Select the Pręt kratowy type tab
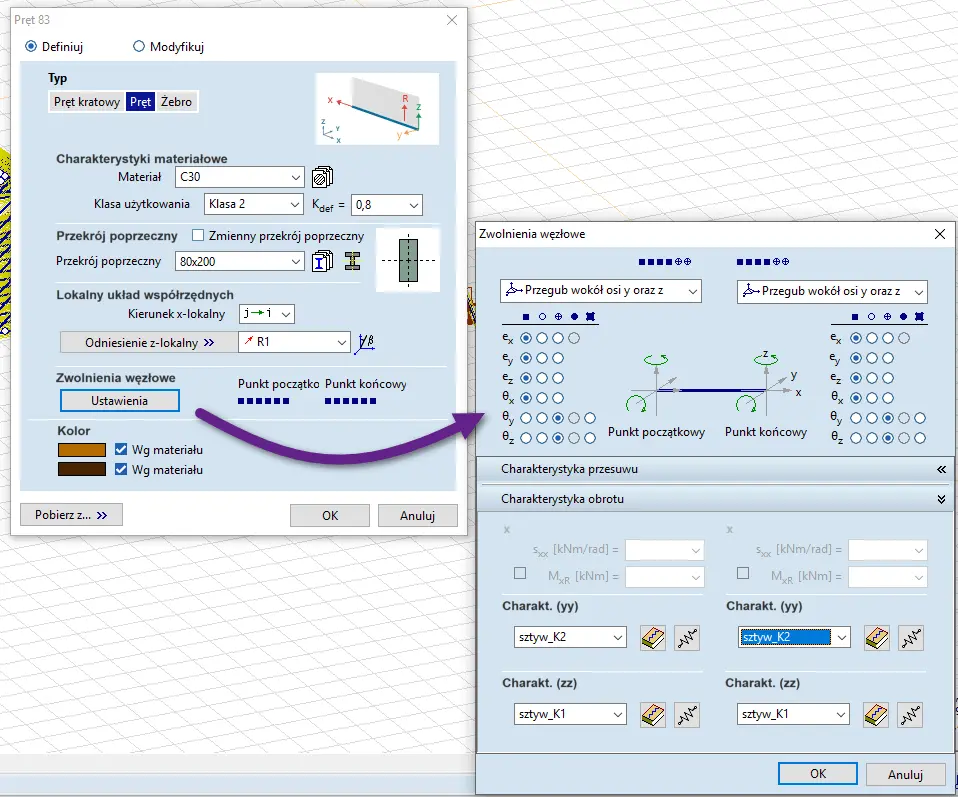 coord(87,101)
